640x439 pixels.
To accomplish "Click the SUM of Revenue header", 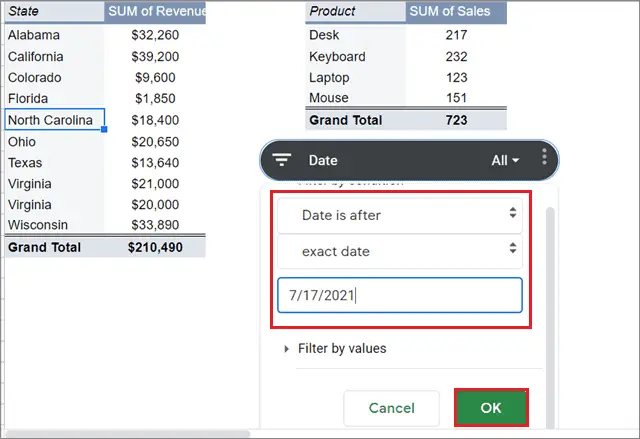I will [156, 12].
